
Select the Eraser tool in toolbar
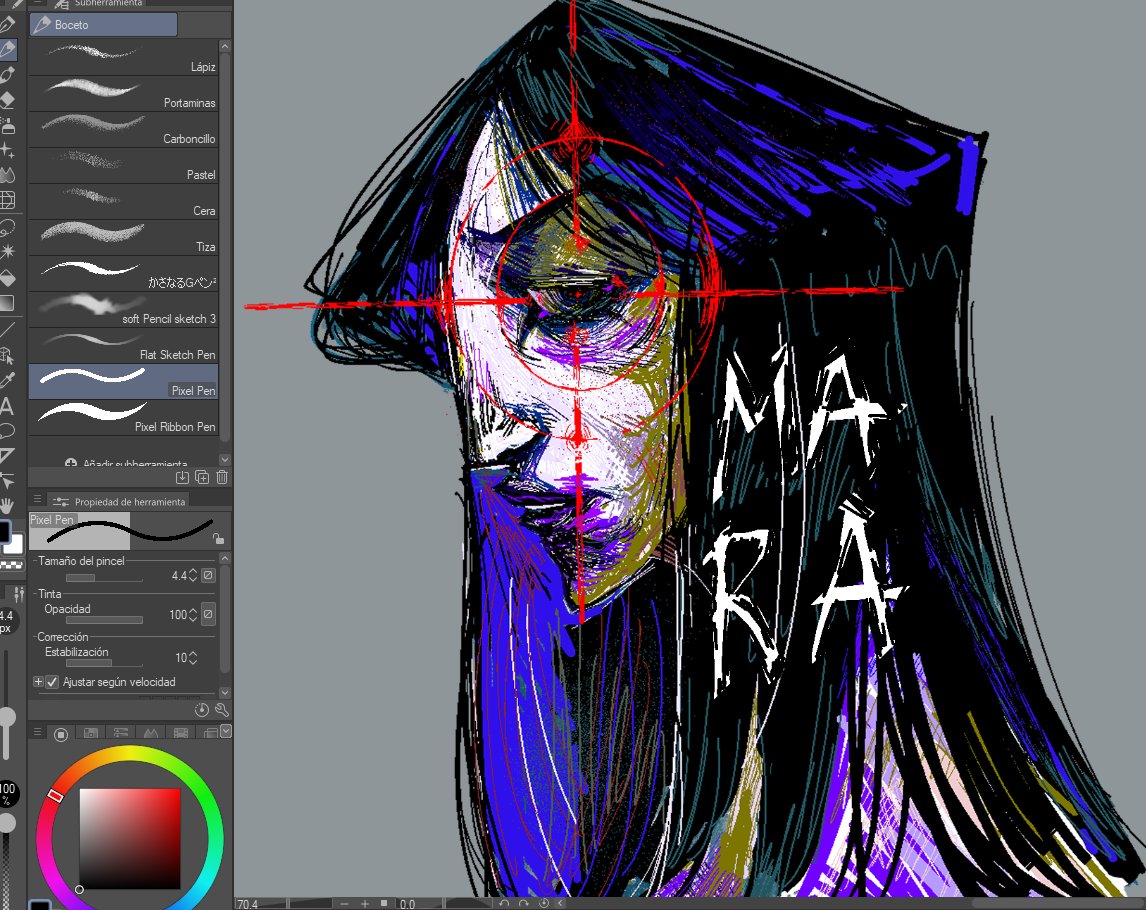[7, 99]
